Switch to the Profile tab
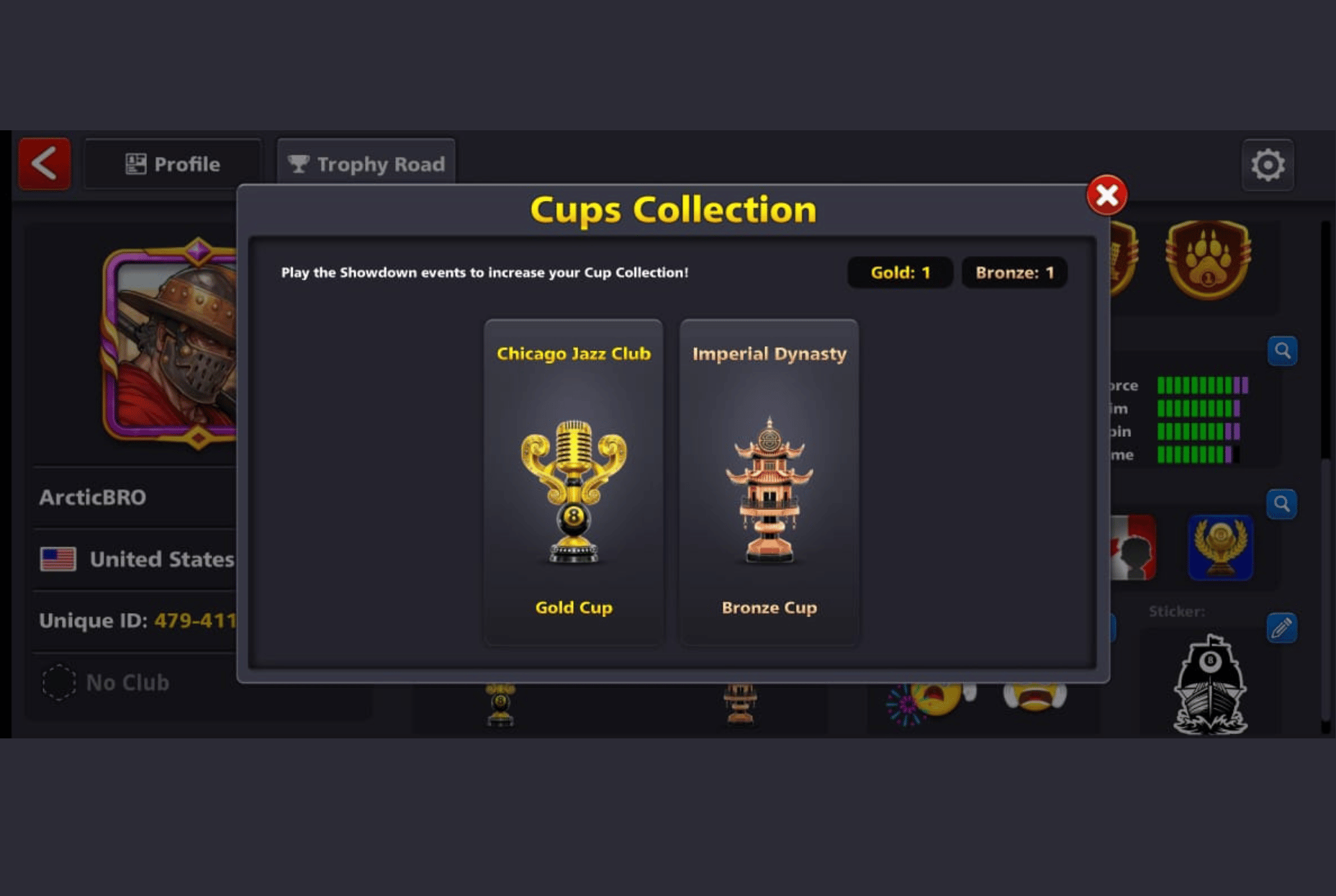This screenshot has height=896, width=1336. click(173, 164)
